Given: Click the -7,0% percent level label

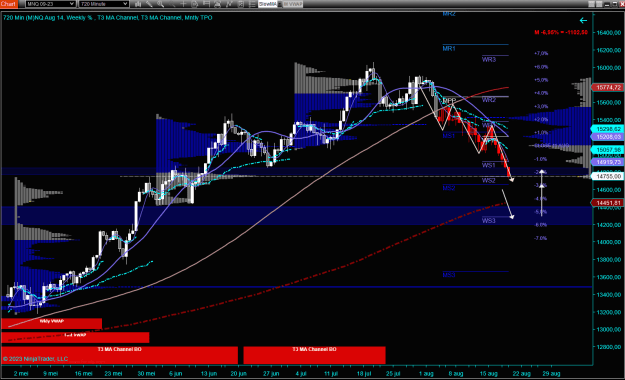Looking at the screenshot, I should tap(540, 238).
